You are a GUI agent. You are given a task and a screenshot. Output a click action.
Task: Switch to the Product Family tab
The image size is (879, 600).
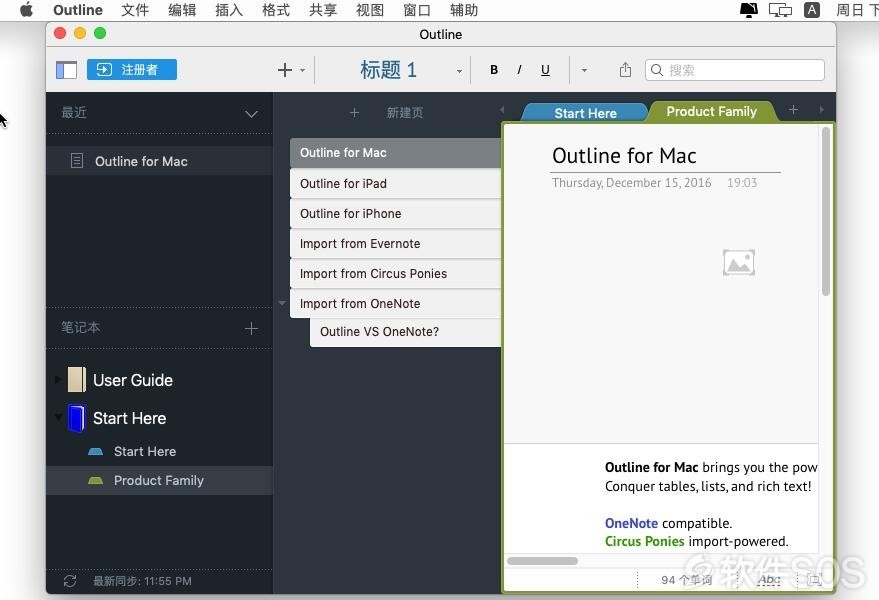(711, 111)
